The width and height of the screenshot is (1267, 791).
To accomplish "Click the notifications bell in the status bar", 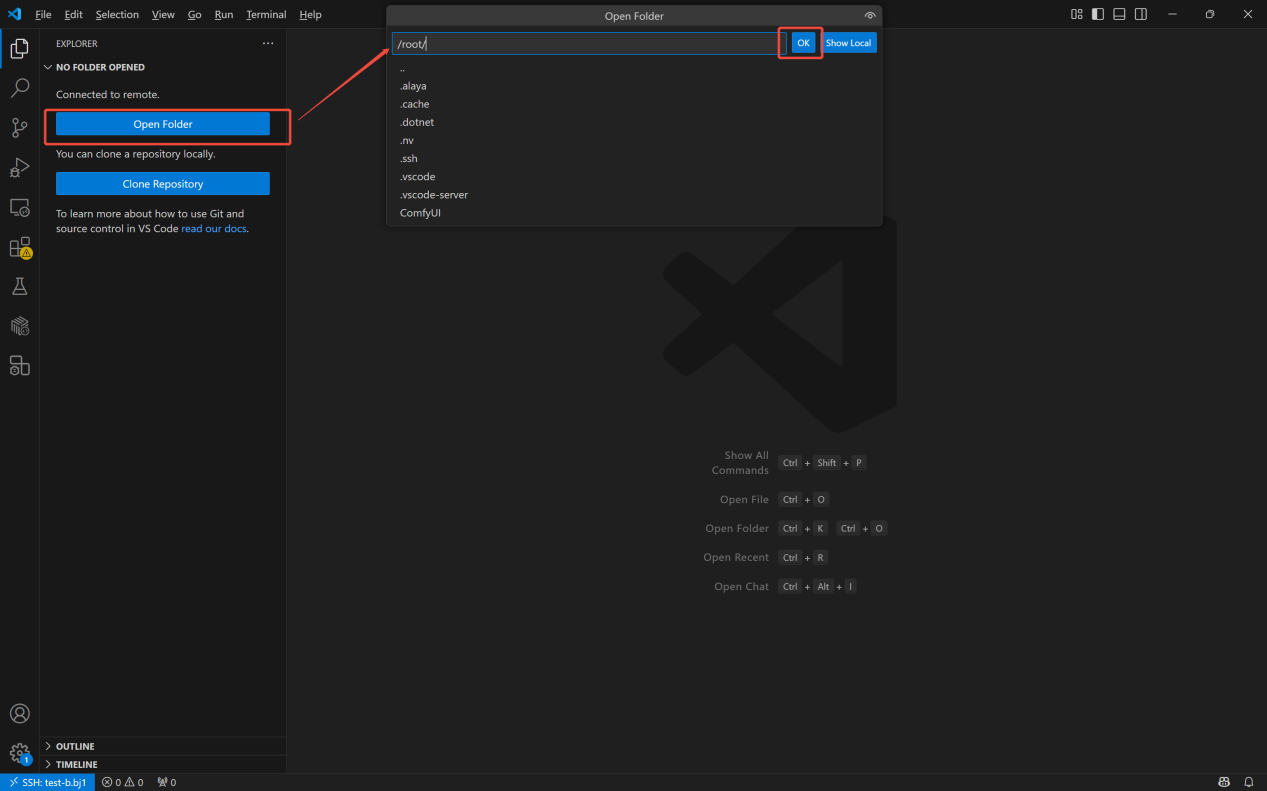I will point(1248,782).
